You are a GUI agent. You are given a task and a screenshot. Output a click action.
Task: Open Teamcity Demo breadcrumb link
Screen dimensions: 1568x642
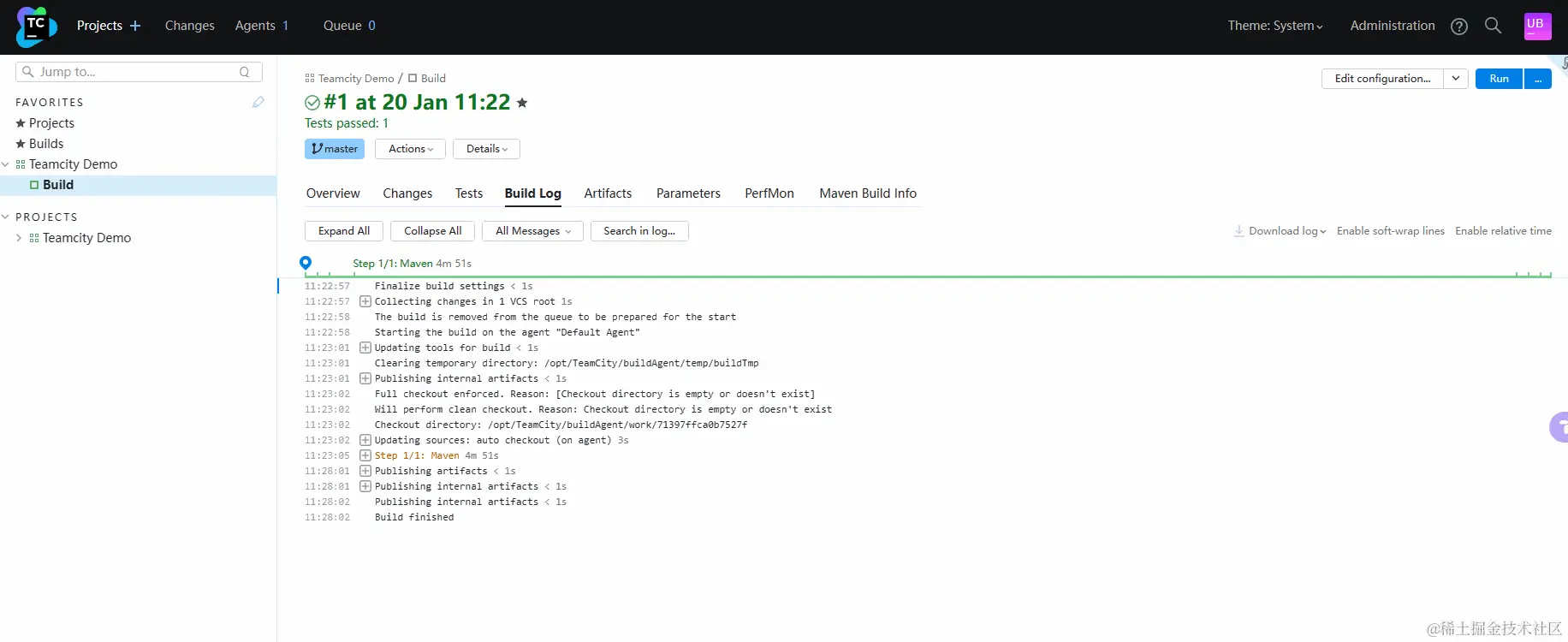356,78
